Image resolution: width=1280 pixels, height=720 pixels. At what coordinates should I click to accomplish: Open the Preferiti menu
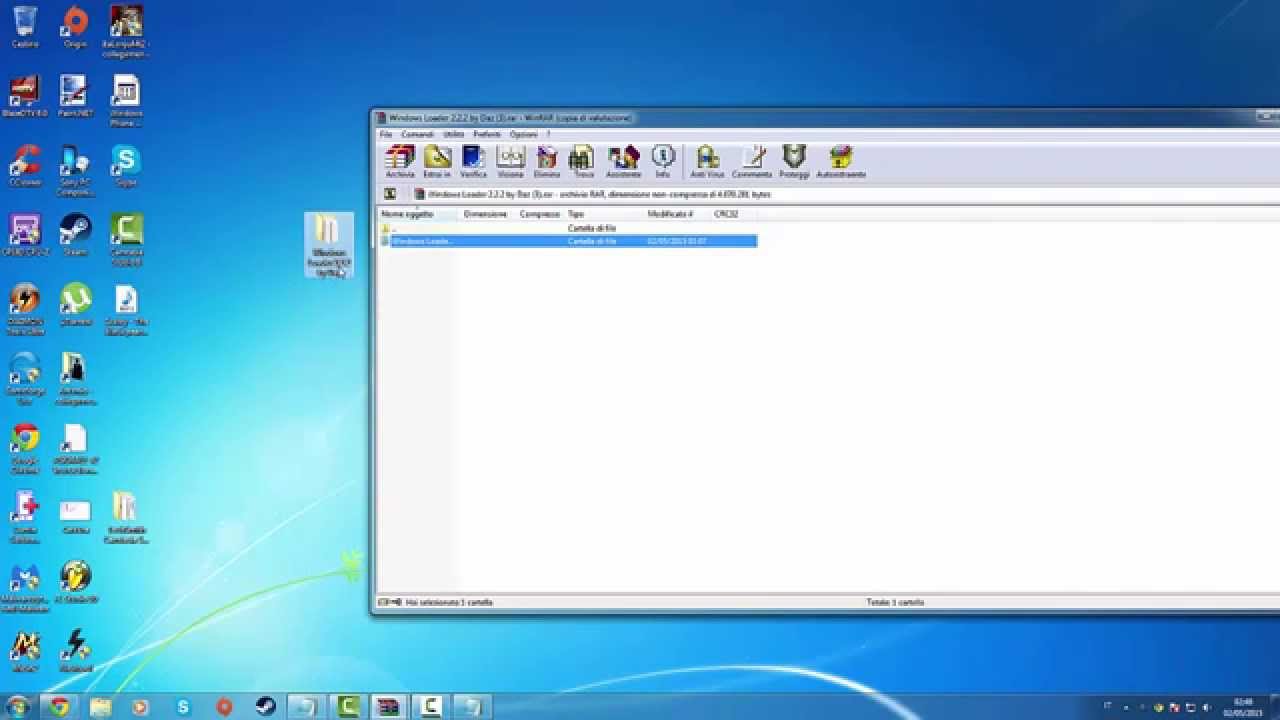pyautogui.click(x=487, y=134)
